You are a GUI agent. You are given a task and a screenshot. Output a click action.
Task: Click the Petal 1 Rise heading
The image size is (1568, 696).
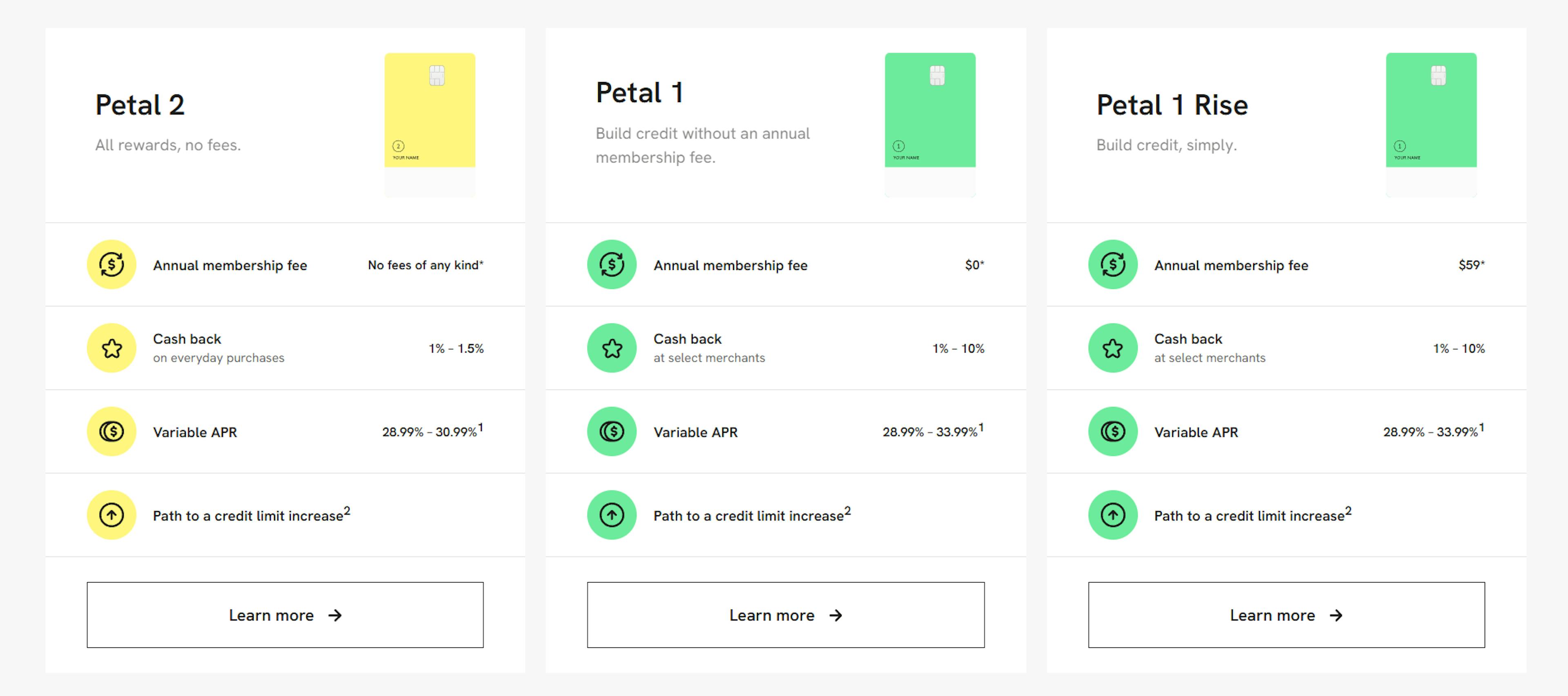1172,105
